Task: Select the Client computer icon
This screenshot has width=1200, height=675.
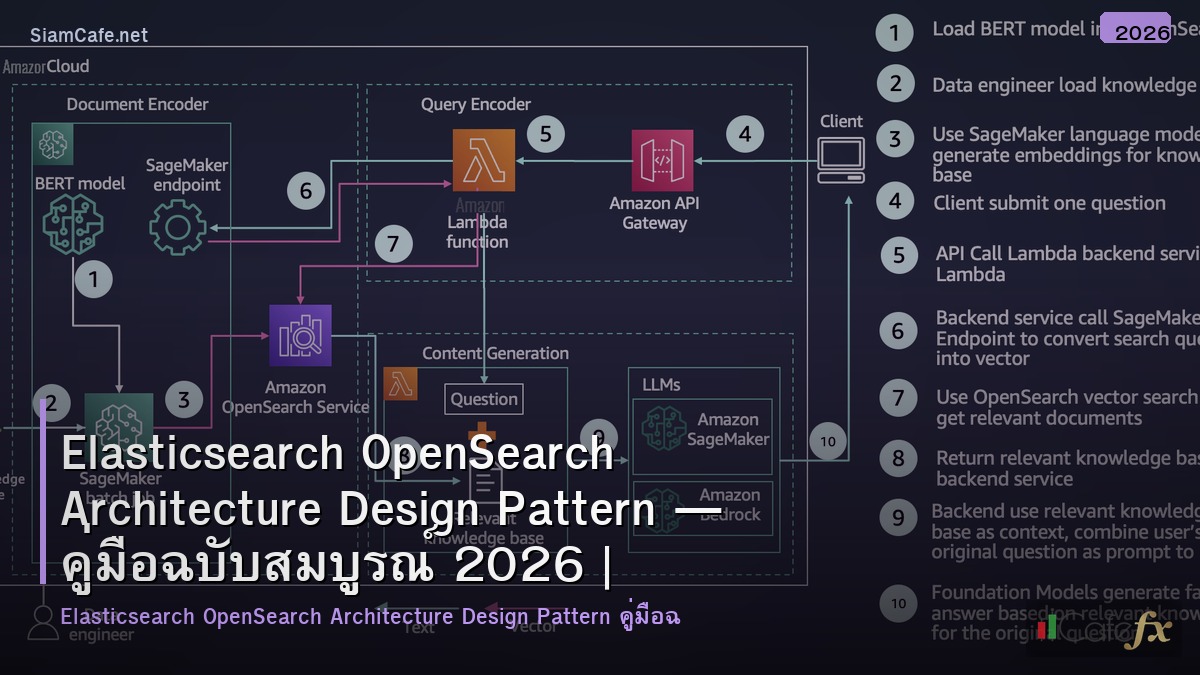Action: (841, 155)
